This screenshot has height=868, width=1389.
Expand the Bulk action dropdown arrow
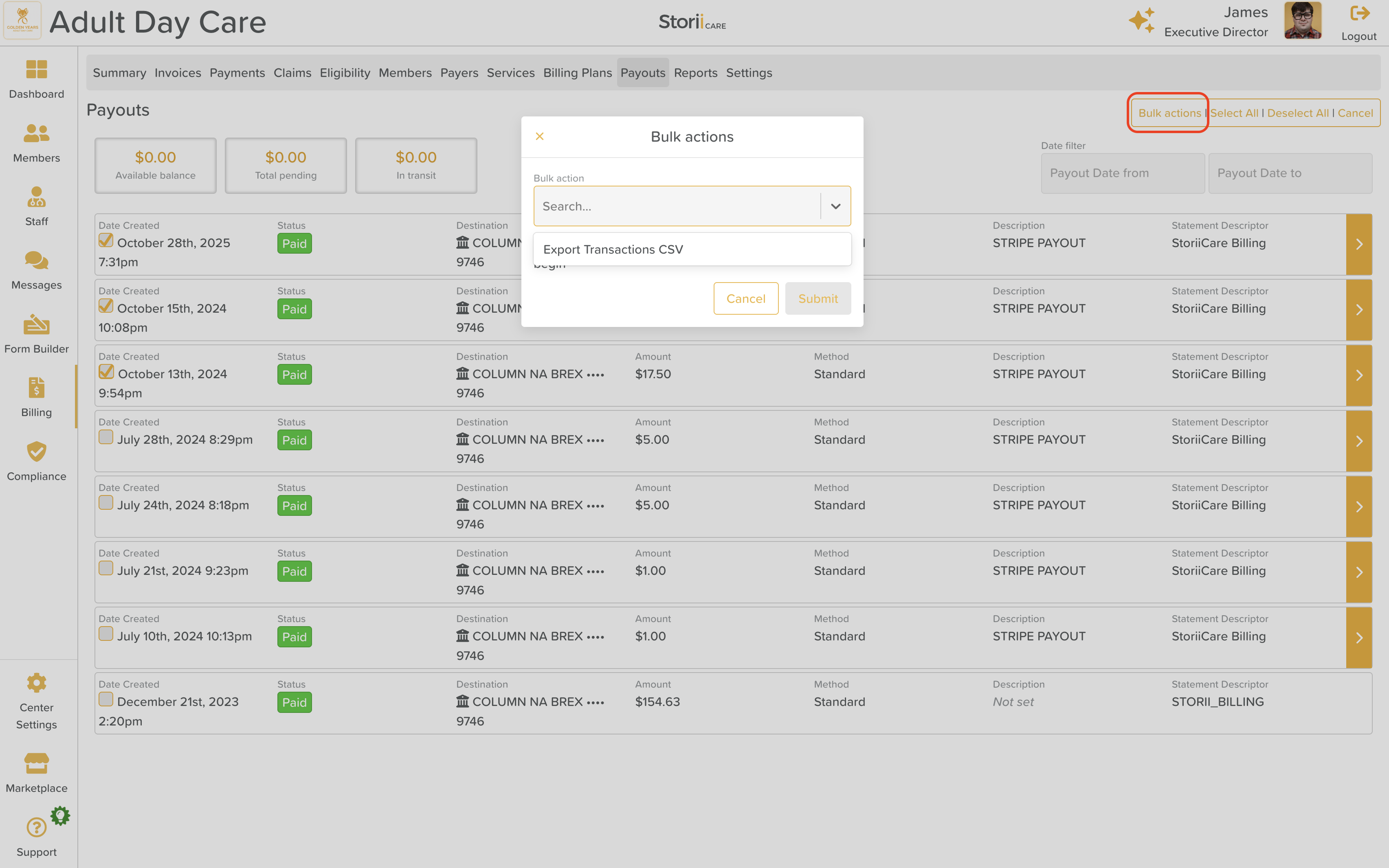click(x=835, y=206)
